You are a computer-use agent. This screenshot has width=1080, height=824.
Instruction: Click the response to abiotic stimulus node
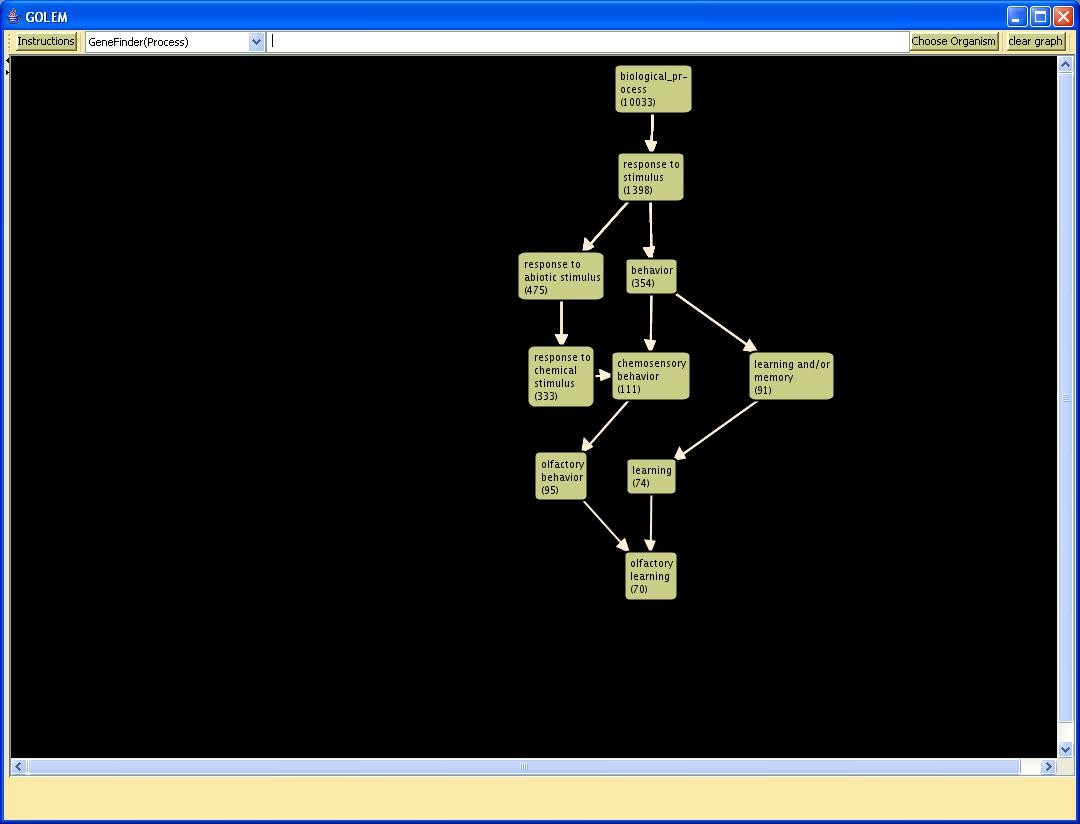[561, 277]
